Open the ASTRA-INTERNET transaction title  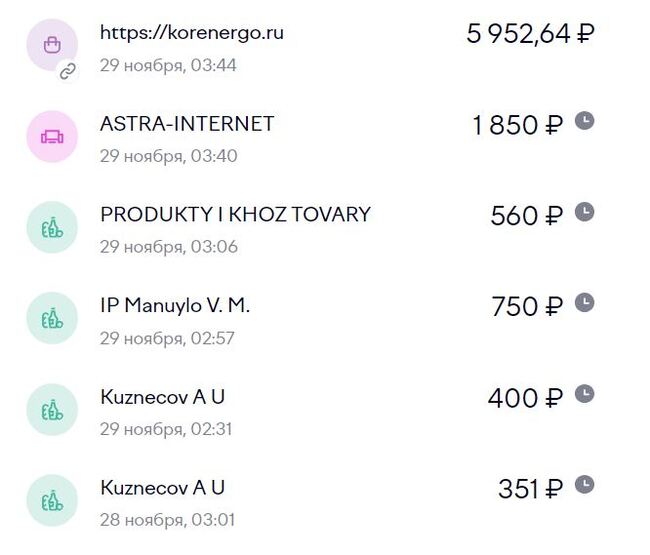pyautogui.click(x=187, y=124)
